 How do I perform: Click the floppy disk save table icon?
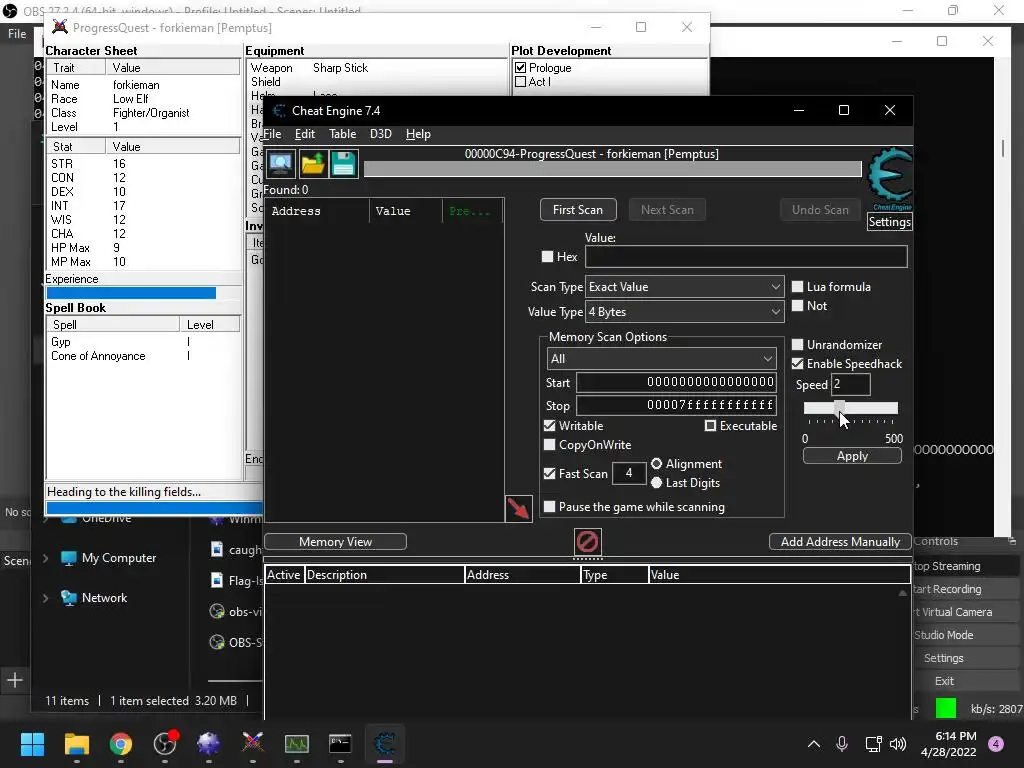pos(344,163)
